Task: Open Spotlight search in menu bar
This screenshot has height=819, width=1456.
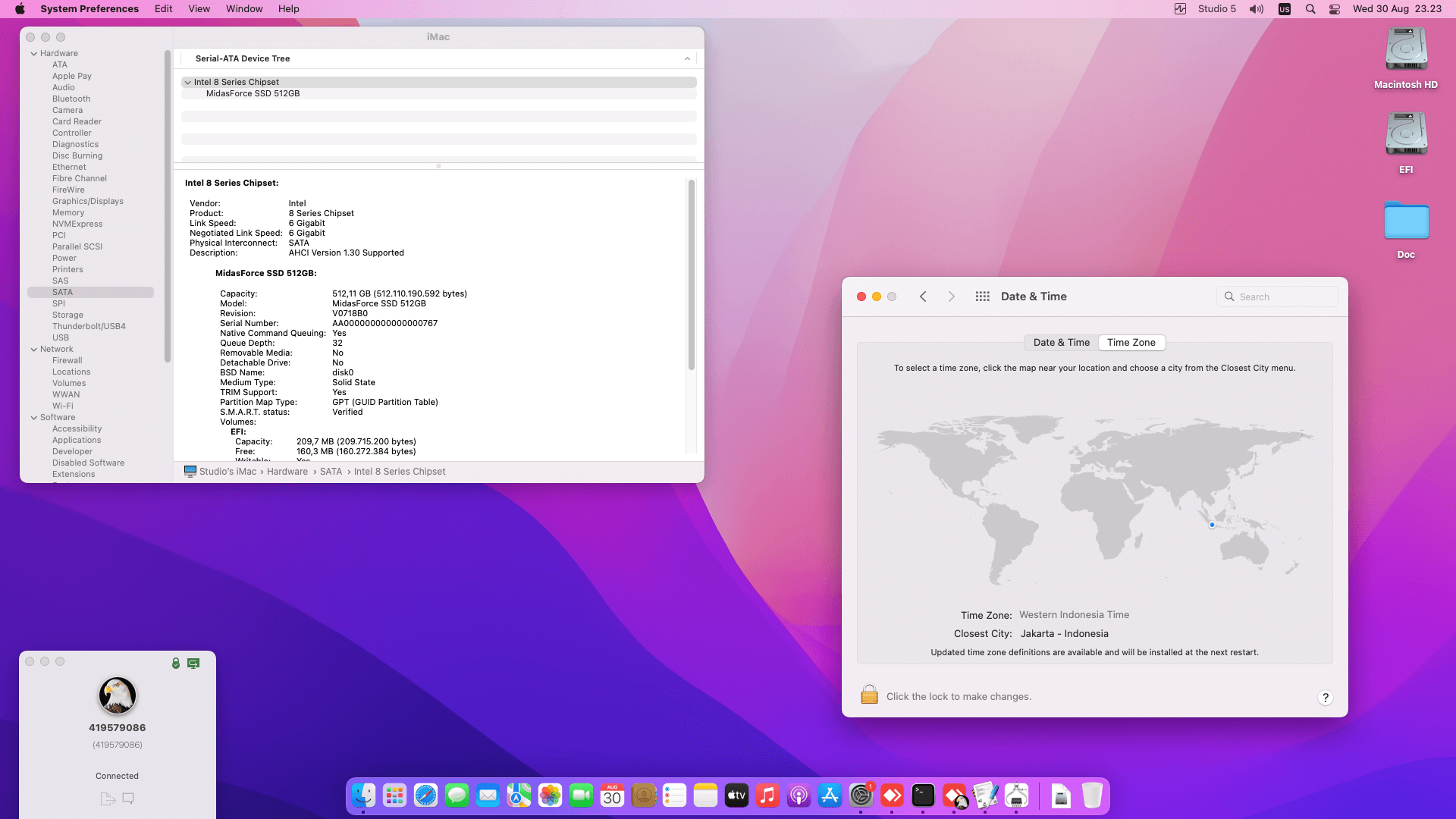Action: click(x=1310, y=9)
